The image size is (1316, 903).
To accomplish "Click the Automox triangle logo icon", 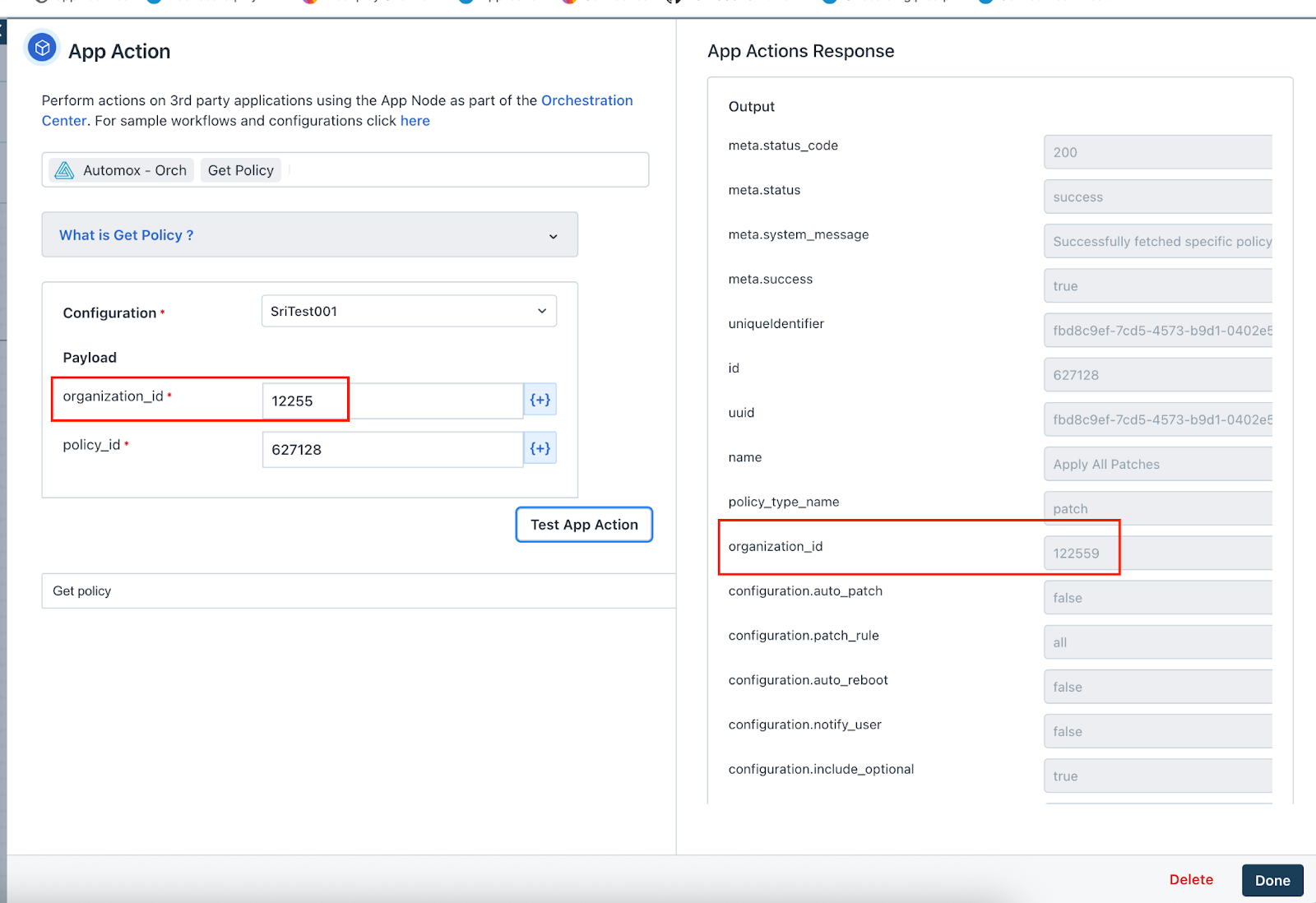I will 64,170.
